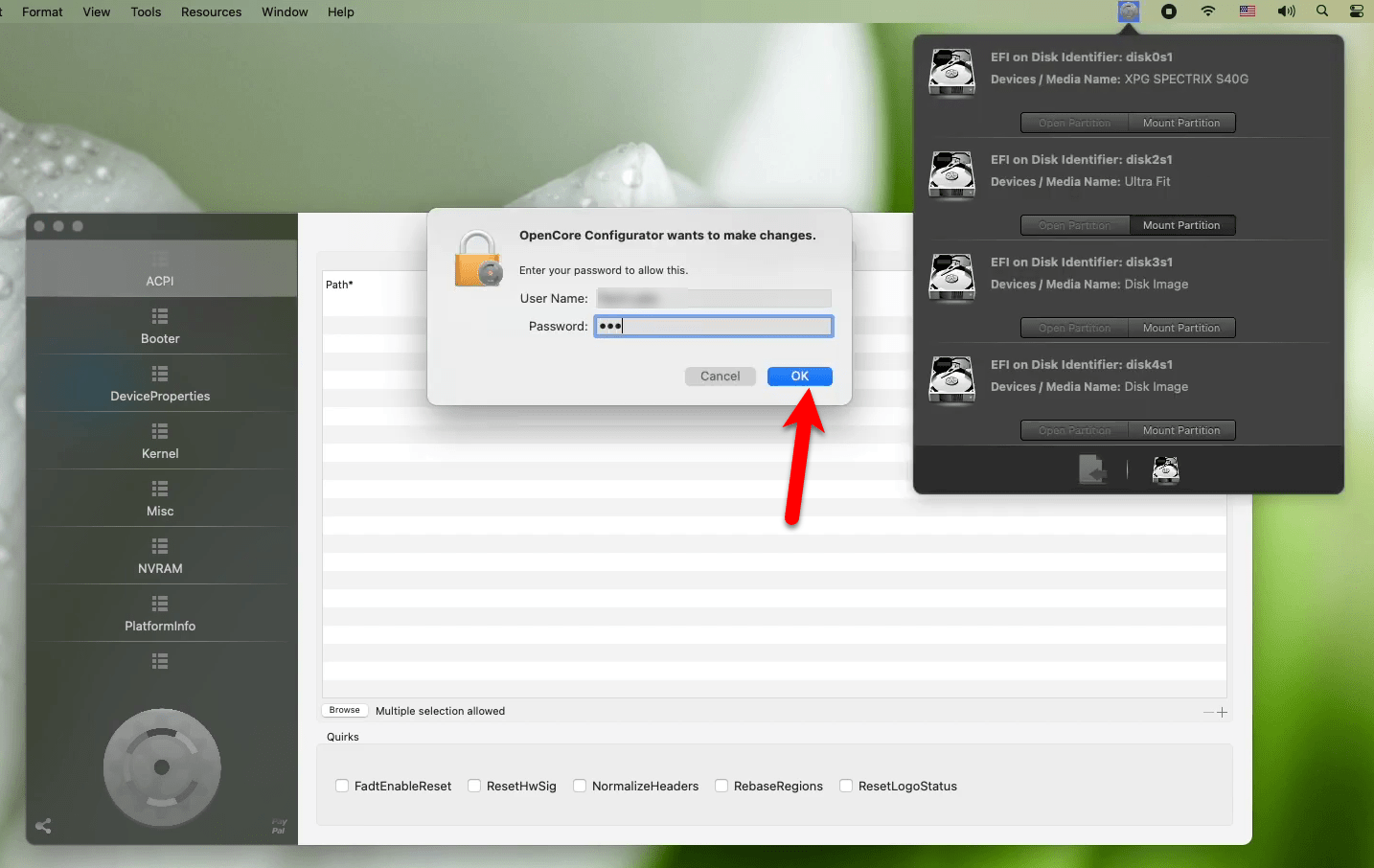Open OpenCore Configurator menu bar status icon
This screenshot has width=1374, height=868.
[x=1129, y=11]
